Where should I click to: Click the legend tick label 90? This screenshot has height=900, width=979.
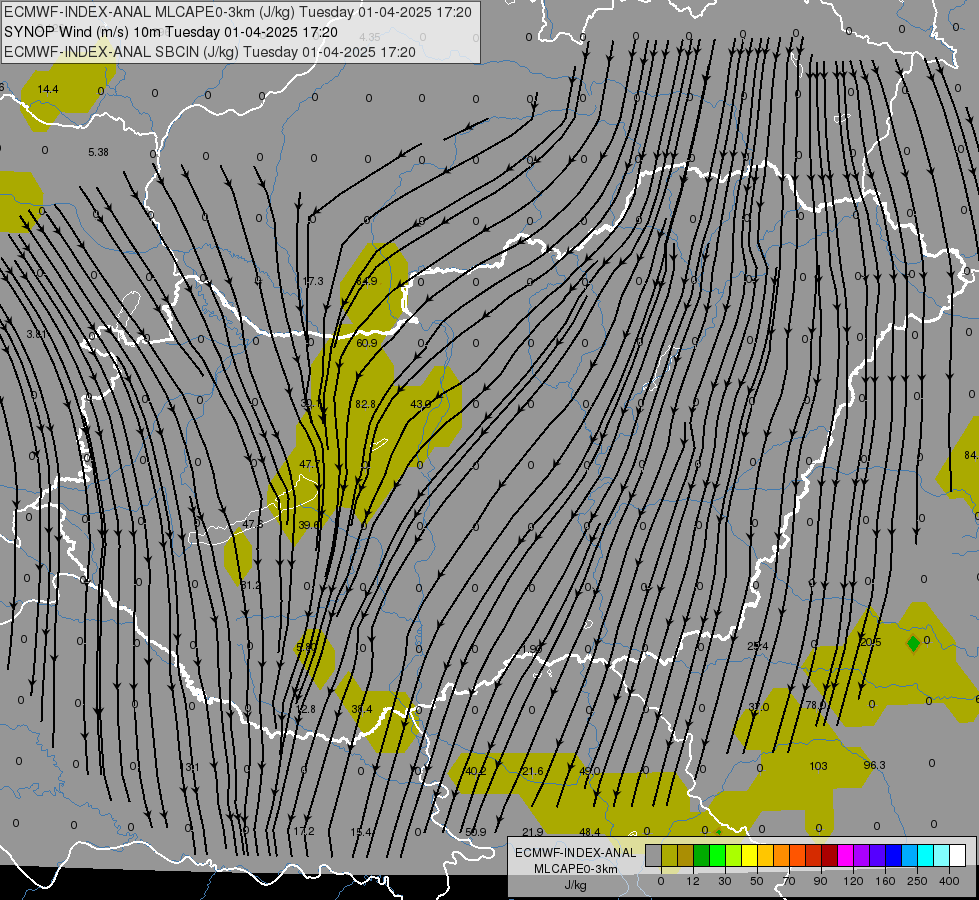(820, 881)
